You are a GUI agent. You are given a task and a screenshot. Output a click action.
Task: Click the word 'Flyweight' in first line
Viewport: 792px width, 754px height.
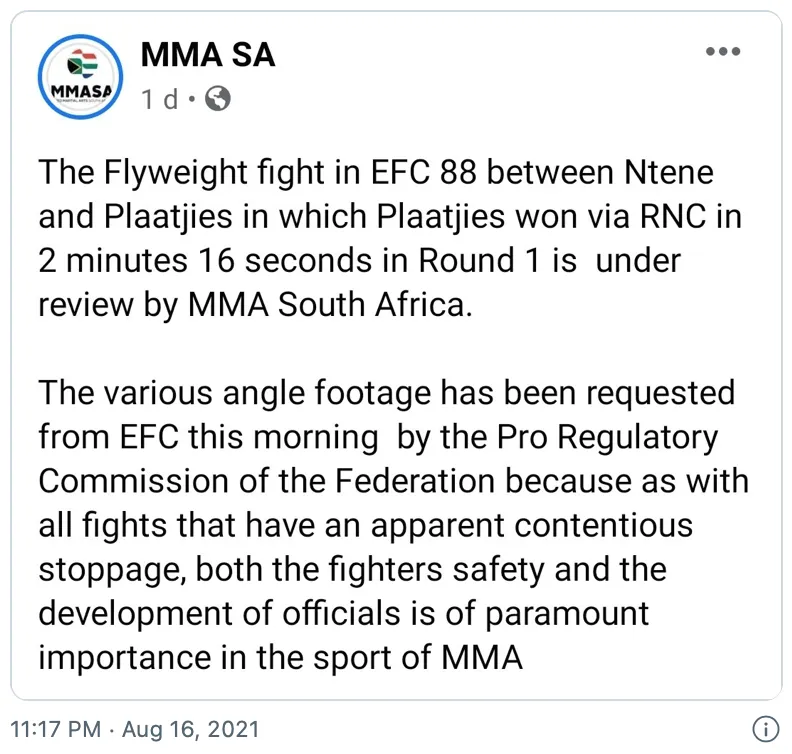pyautogui.click(x=176, y=172)
